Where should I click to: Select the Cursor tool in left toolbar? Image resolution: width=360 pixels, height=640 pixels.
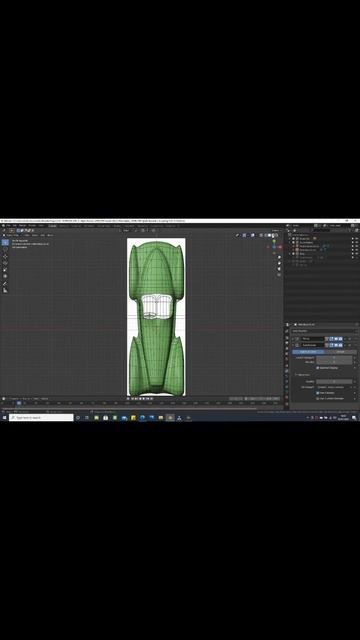pos(5,250)
